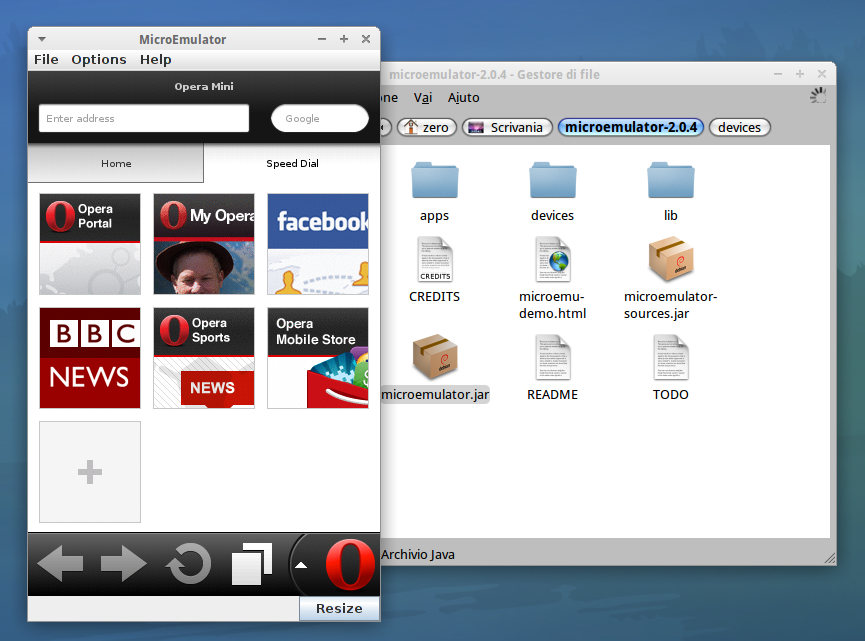Open MicroEmulator window menu arrow

[x=42, y=39]
